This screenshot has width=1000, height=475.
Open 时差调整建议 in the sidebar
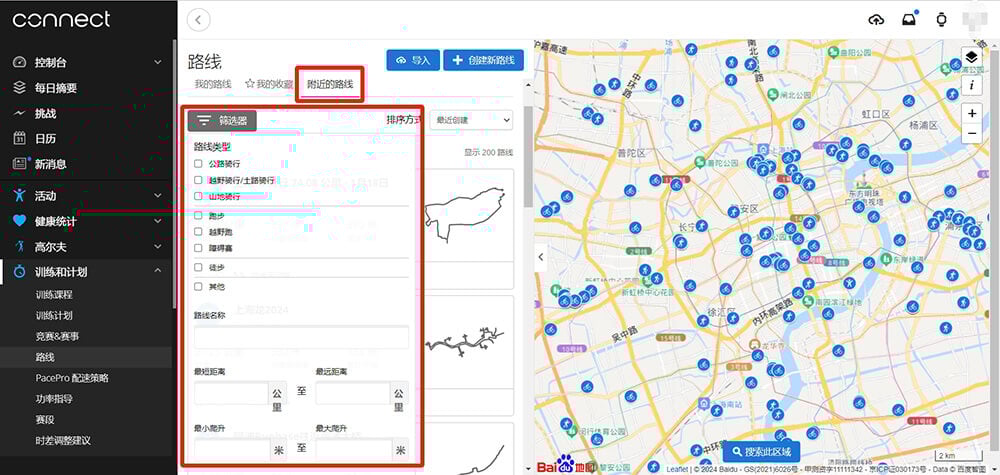[x=63, y=441]
